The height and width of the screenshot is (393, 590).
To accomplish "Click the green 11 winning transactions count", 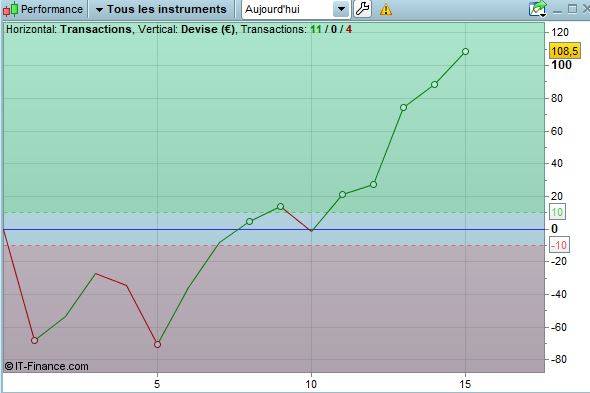I will tap(316, 29).
